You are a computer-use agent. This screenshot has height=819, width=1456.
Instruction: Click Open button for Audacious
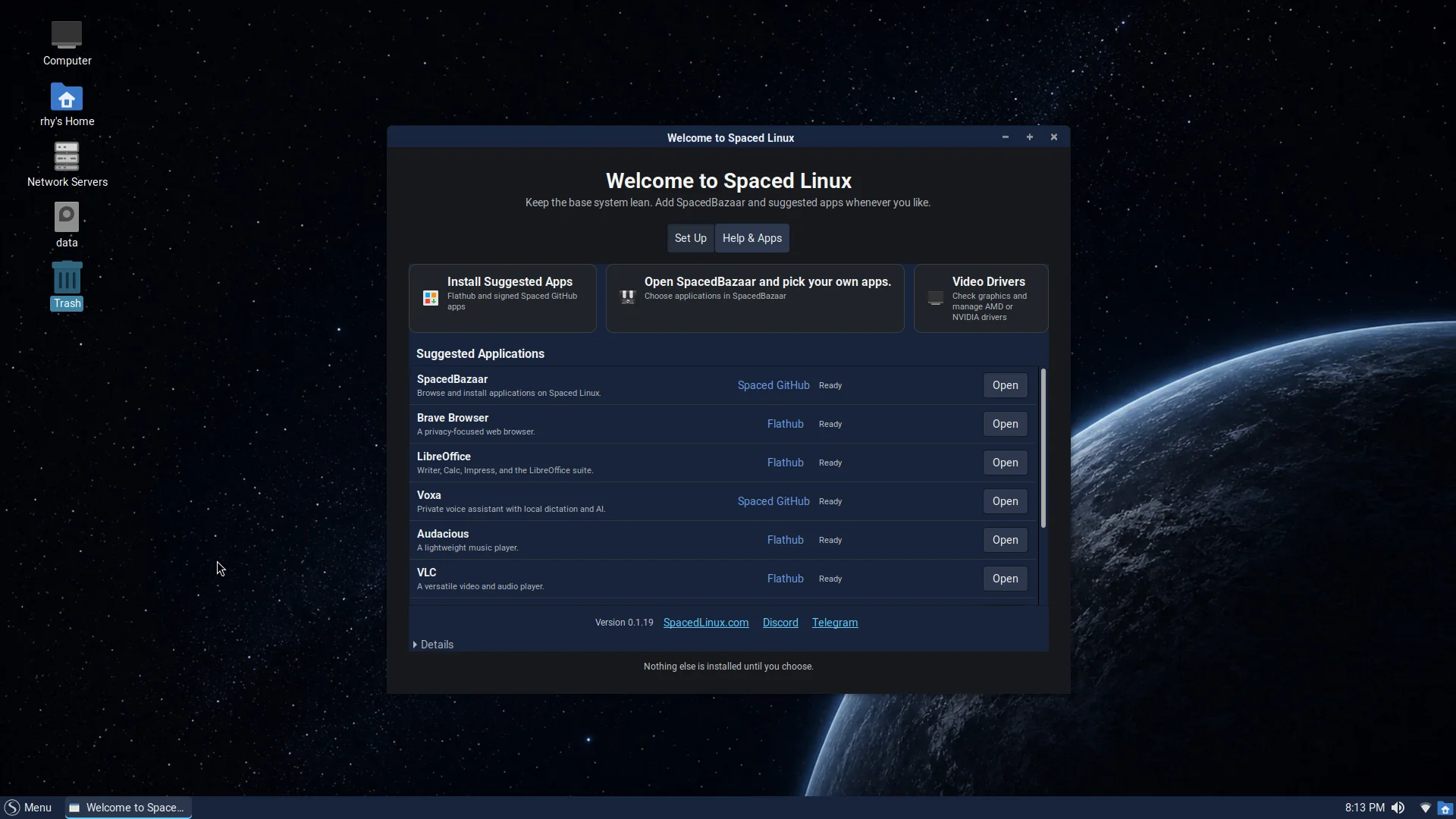tap(1005, 540)
